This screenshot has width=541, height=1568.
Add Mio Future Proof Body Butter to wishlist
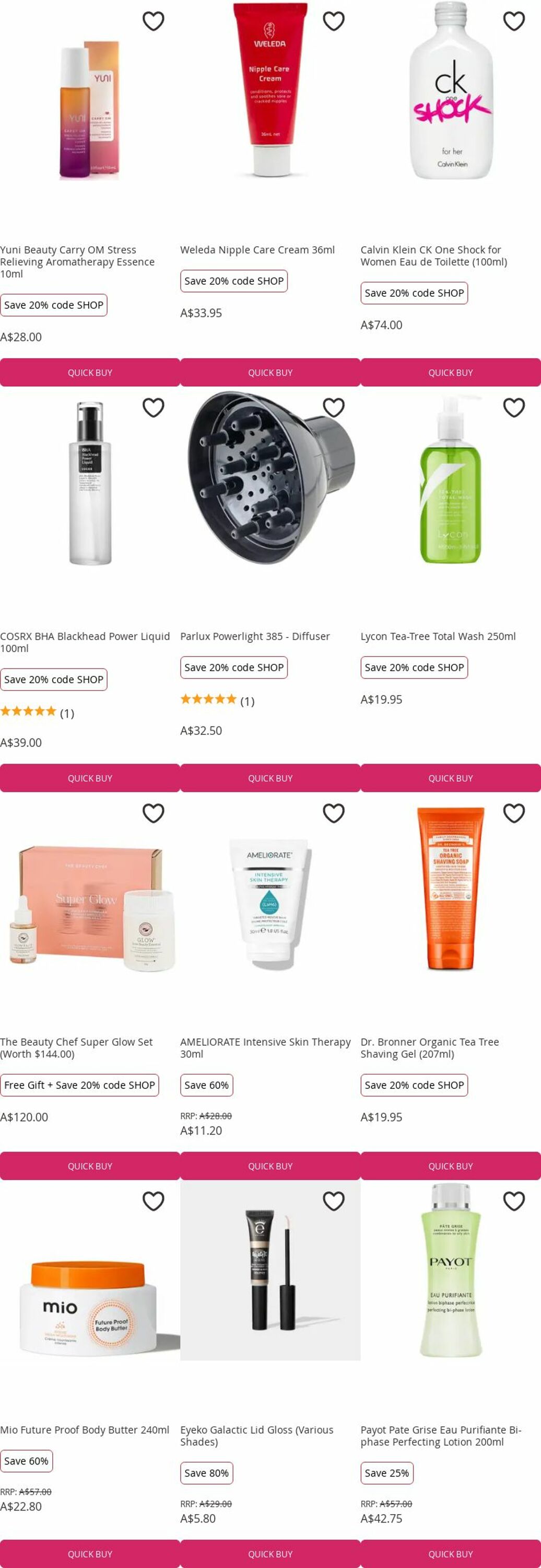click(153, 1201)
